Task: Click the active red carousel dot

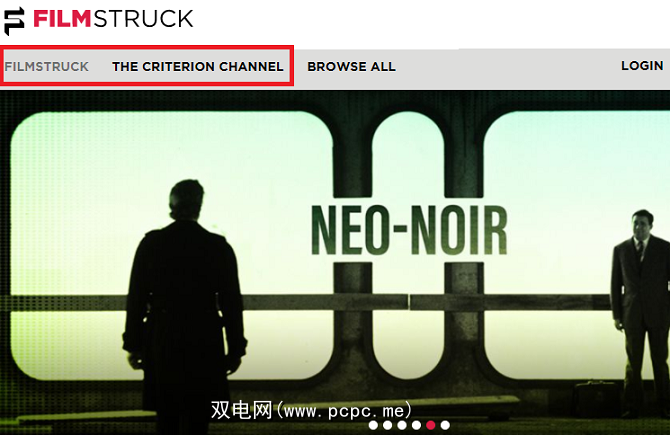Action: [431, 425]
